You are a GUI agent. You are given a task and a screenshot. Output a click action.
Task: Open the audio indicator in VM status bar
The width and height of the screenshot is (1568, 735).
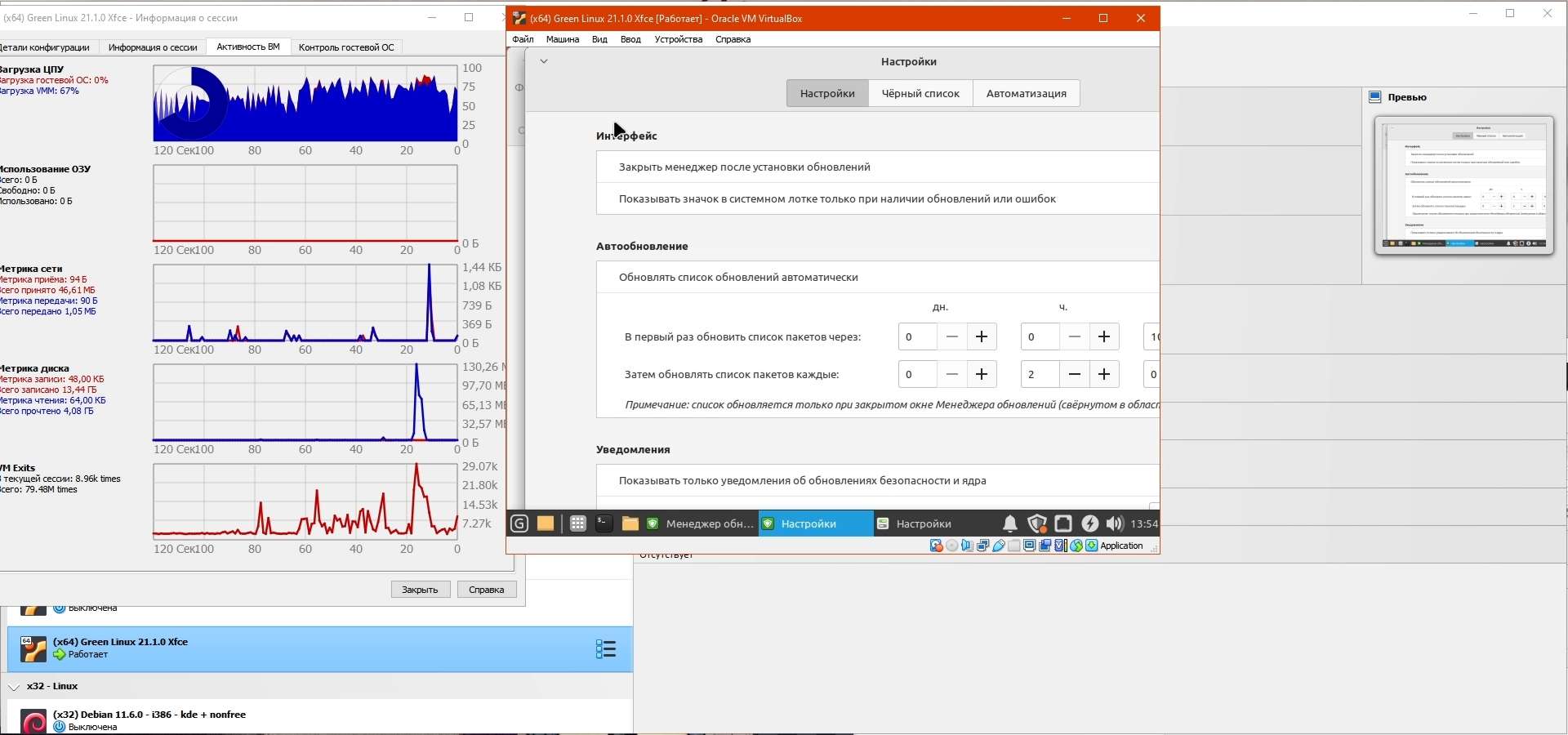[968, 546]
